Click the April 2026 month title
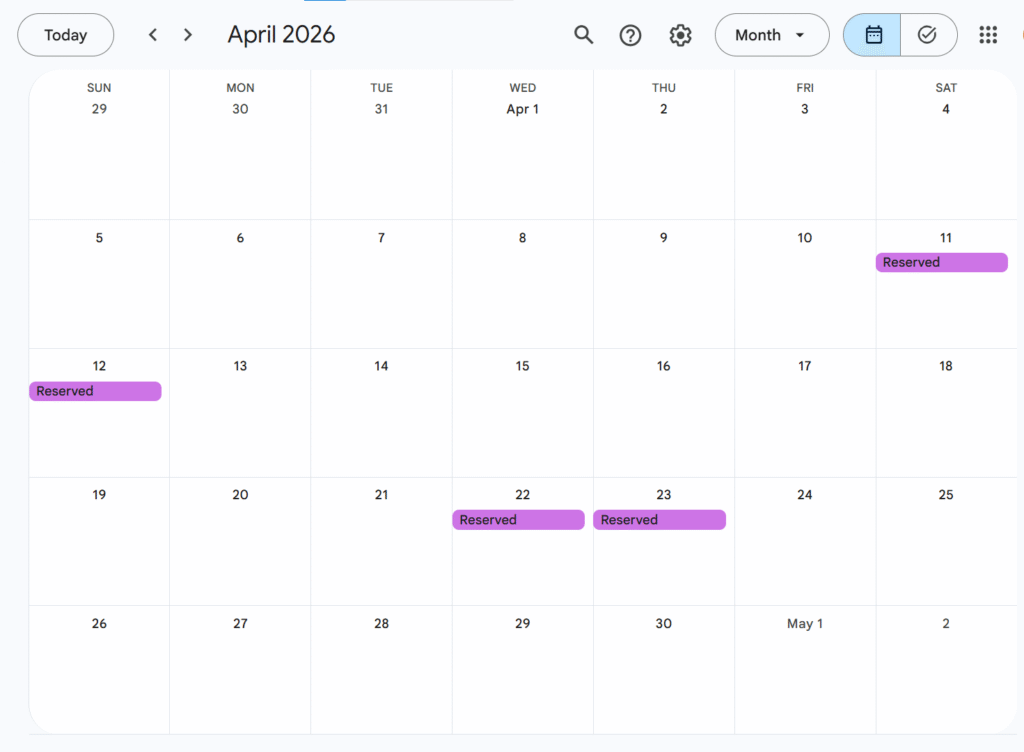The height and width of the screenshot is (752, 1024). pos(281,35)
